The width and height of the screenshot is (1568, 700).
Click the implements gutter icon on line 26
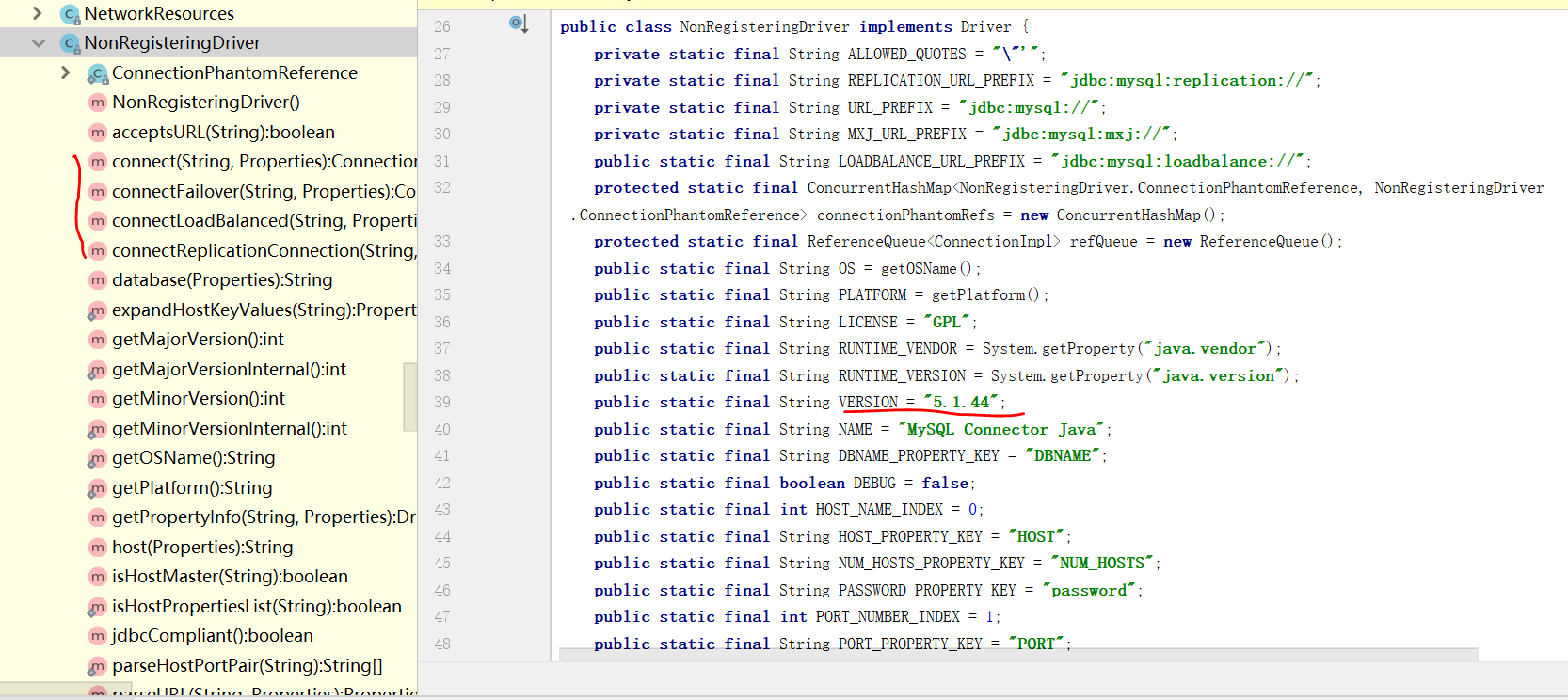point(519,24)
